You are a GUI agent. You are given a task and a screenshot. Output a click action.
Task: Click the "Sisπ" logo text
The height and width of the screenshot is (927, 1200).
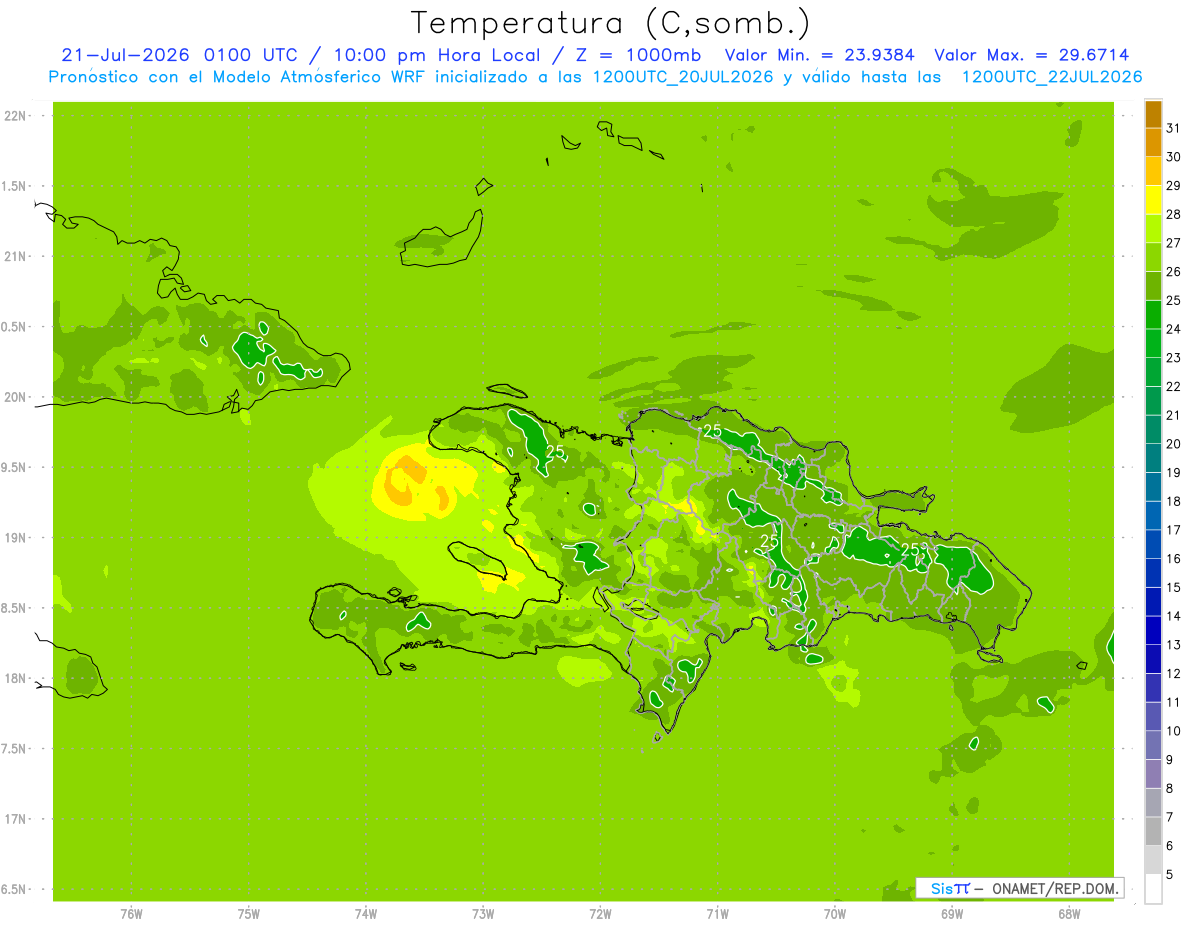point(950,888)
